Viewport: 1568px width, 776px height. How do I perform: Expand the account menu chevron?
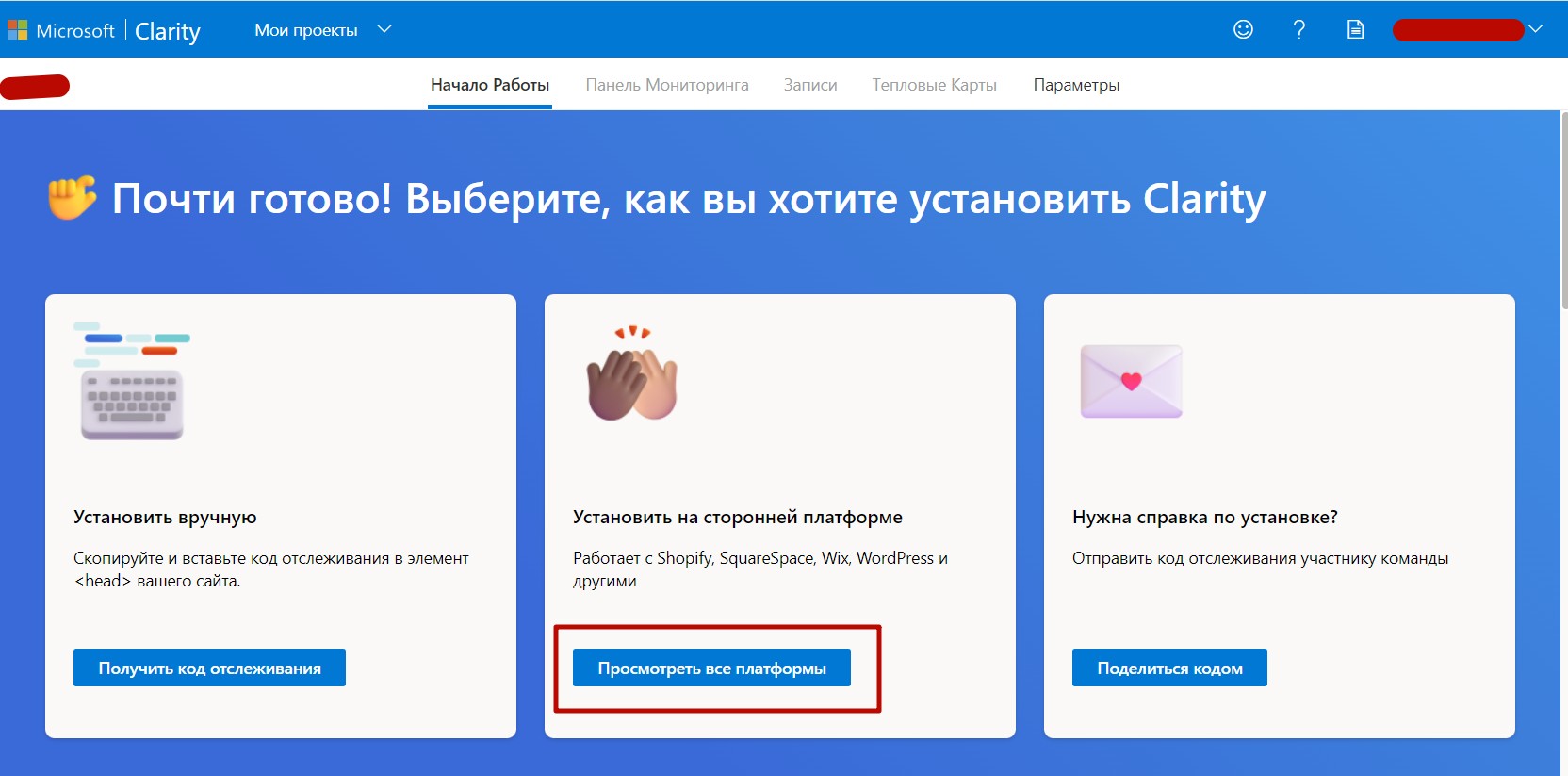tap(1535, 29)
